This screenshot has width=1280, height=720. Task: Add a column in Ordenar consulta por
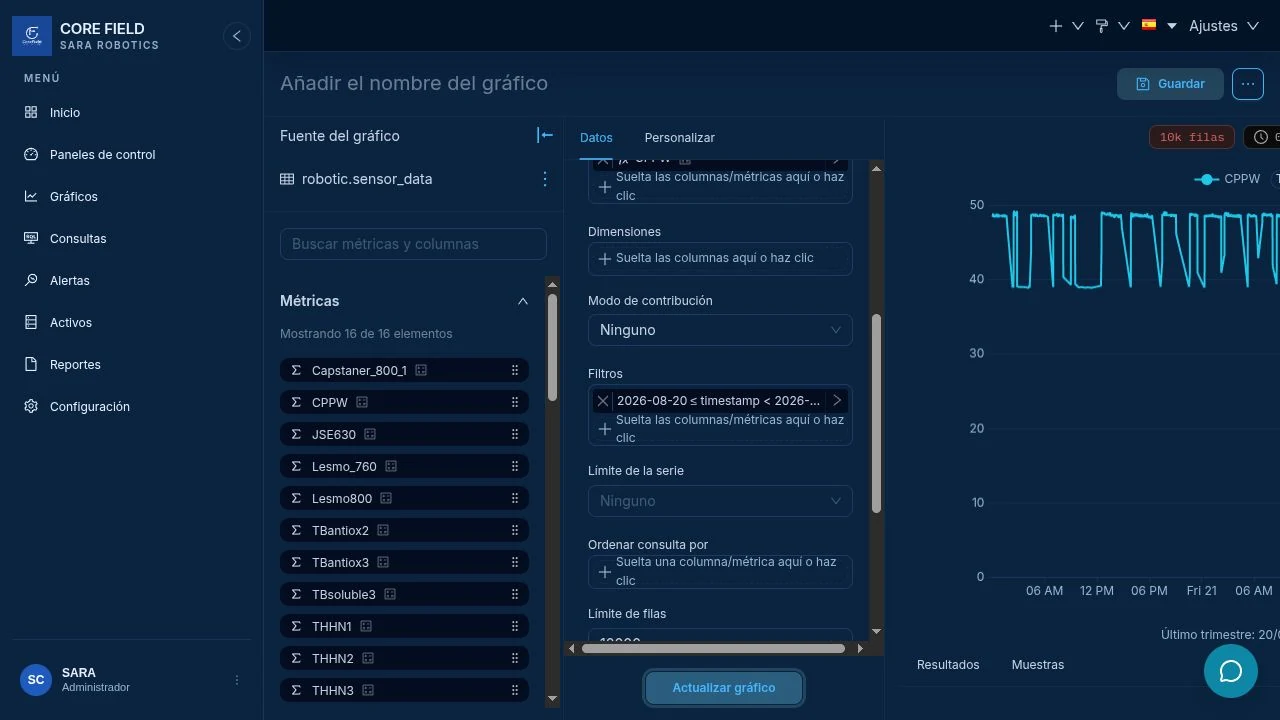(x=720, y=572)
